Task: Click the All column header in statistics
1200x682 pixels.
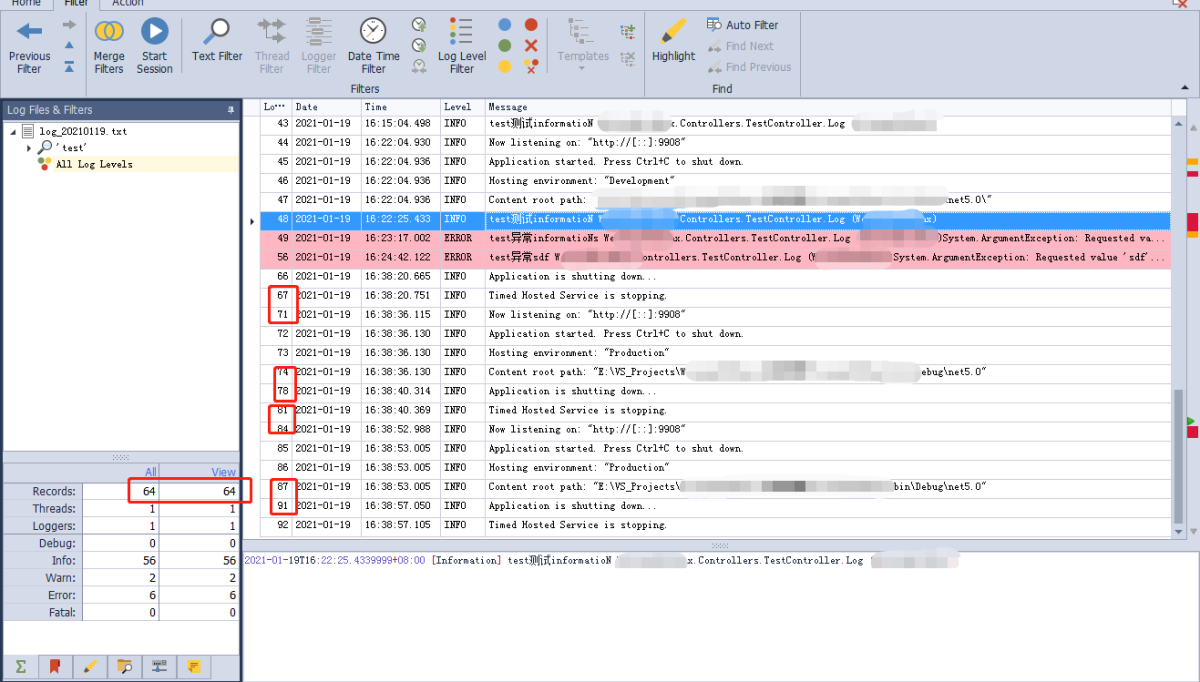Action: pyautogui.click(x=120, y=472)
